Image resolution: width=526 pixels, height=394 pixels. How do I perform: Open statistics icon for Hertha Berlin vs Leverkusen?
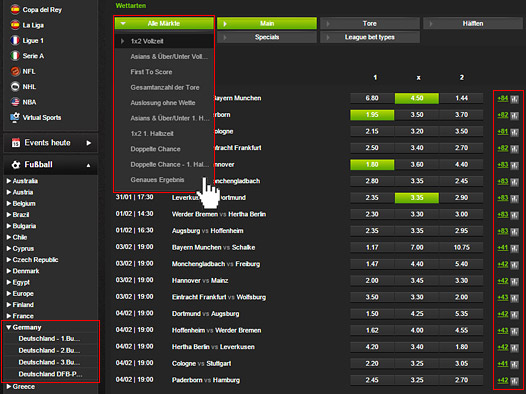[514, 348]
